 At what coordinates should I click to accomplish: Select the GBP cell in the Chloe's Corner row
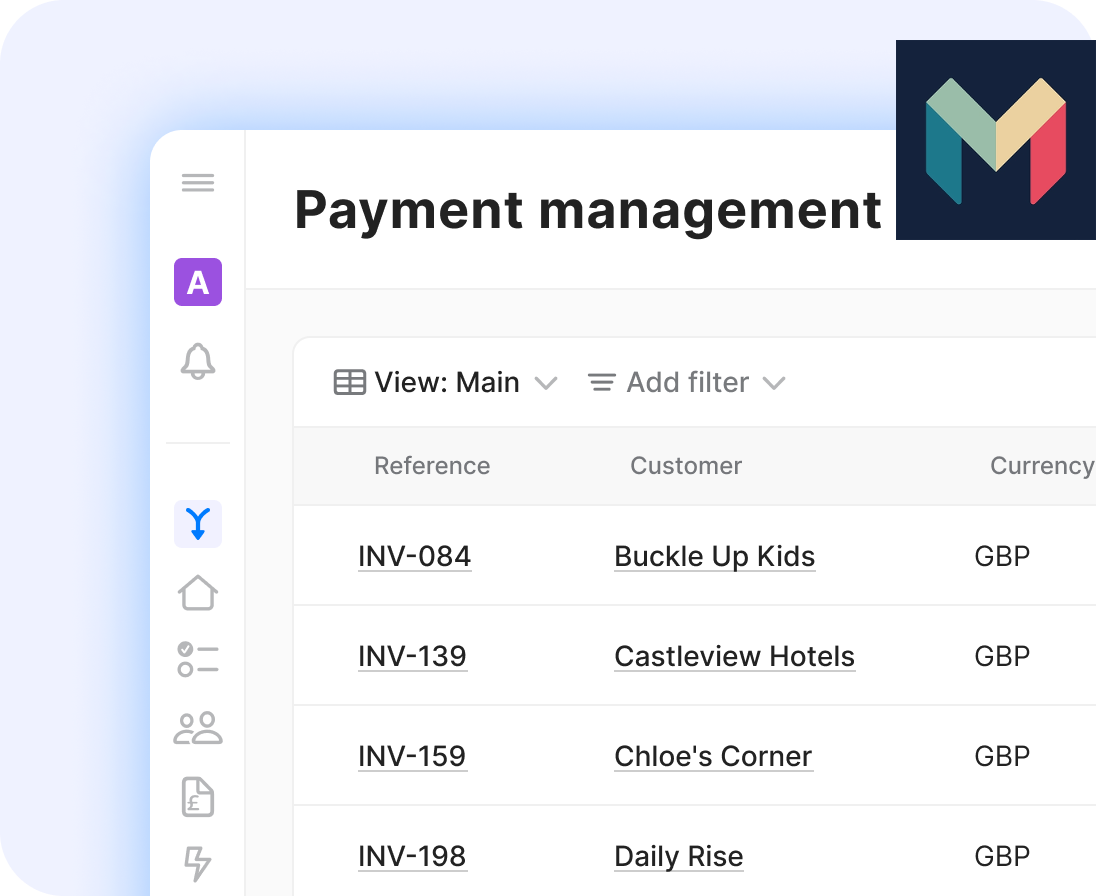coord(1002,756)
